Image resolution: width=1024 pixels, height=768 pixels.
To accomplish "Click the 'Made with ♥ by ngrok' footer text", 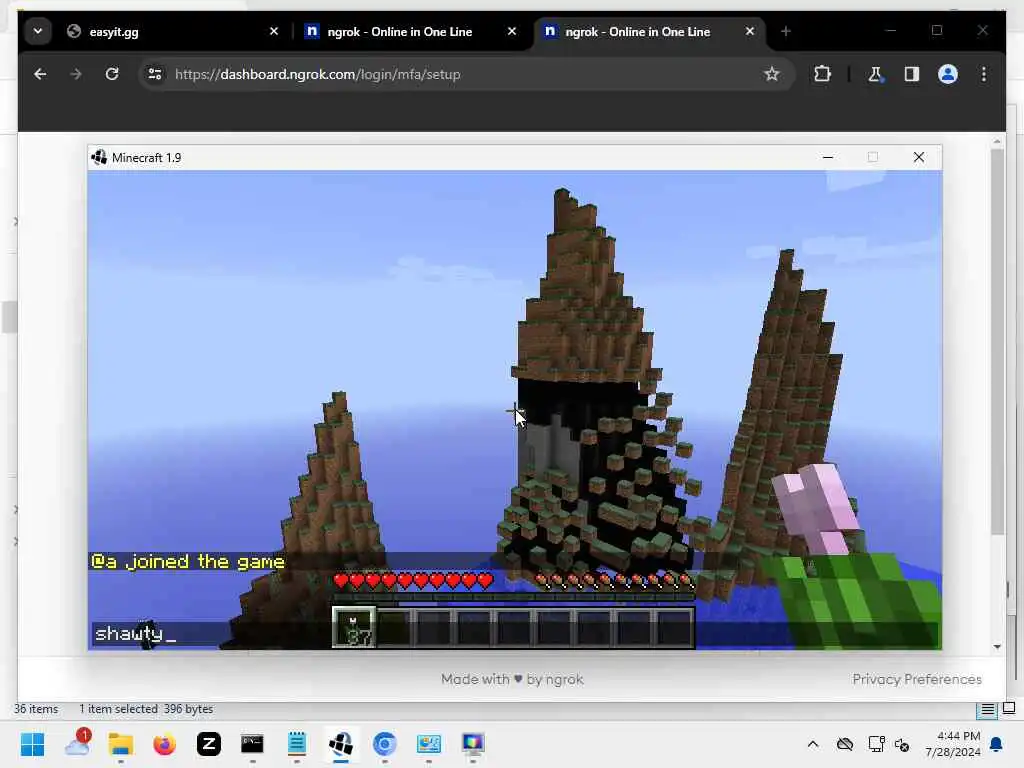I will 512,679.
